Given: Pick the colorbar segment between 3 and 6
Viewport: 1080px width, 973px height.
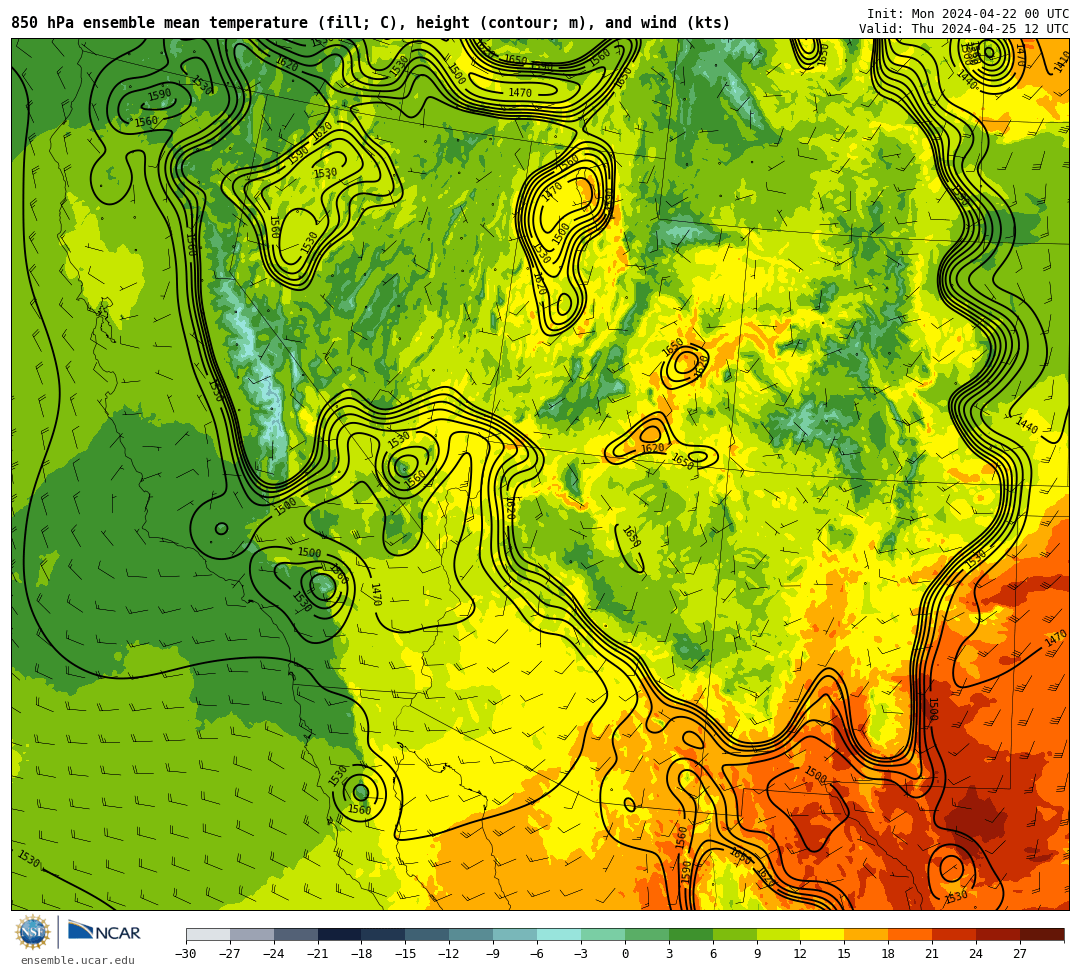Looking at the screenshot, I should 691,934.
